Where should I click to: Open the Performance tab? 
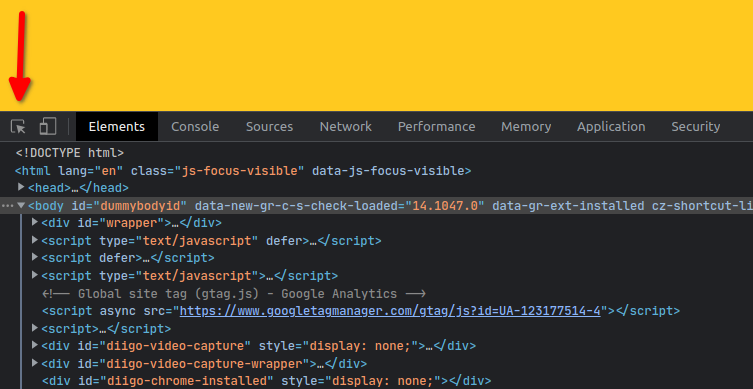(x=437, y=127)
